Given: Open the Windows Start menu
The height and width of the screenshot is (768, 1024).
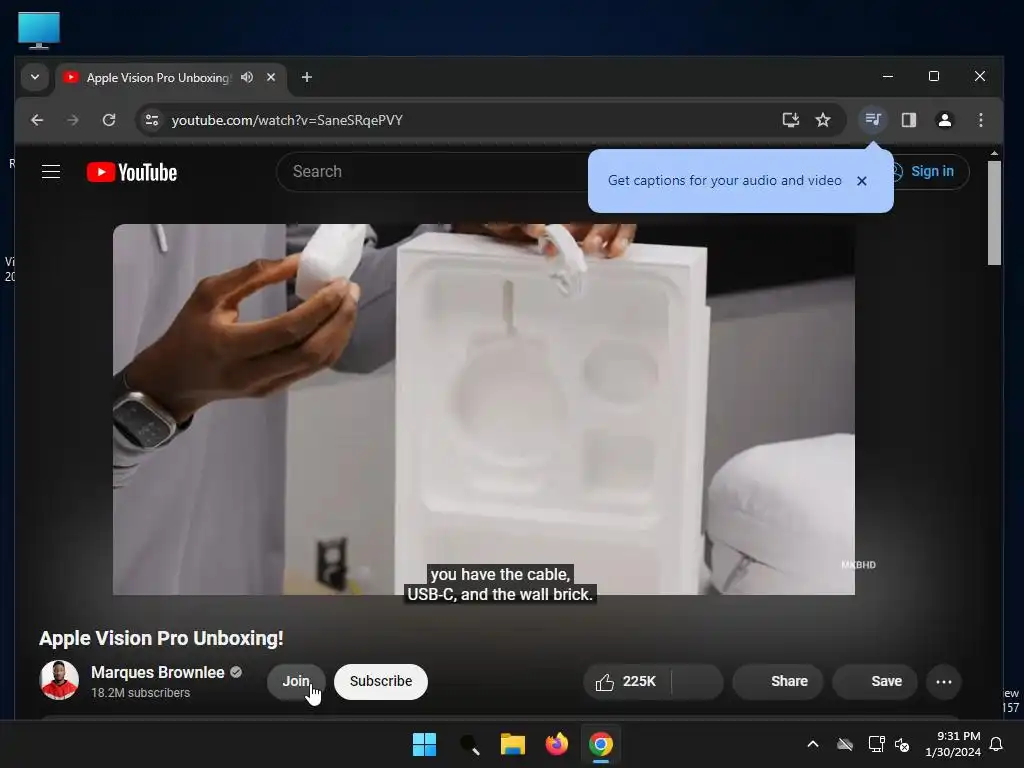Looking at the screenshot, I should [424, 744].
